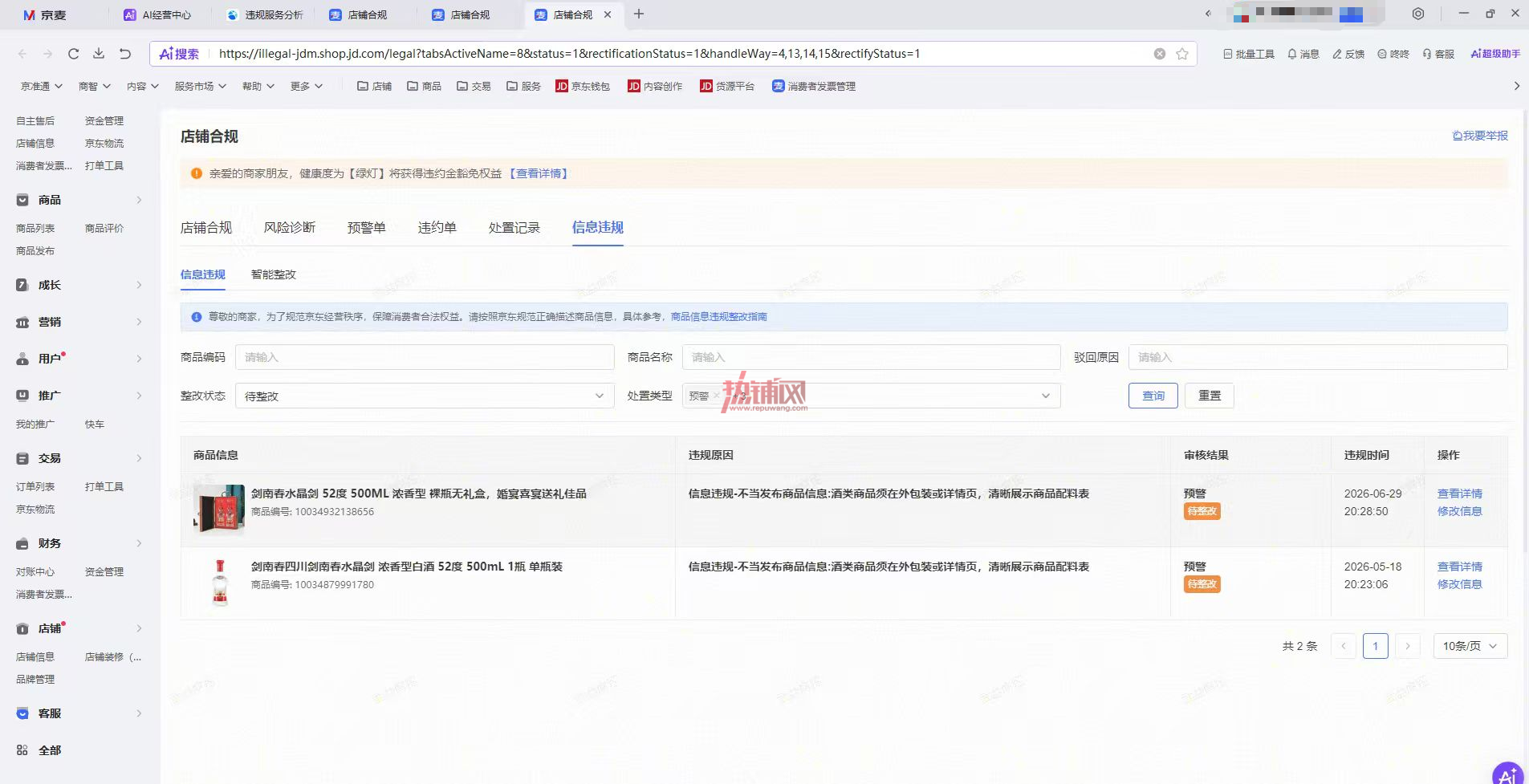Open 客服 headset support
The width and height of the screenshot is (1529, 784).
[x=1438, y=54]
